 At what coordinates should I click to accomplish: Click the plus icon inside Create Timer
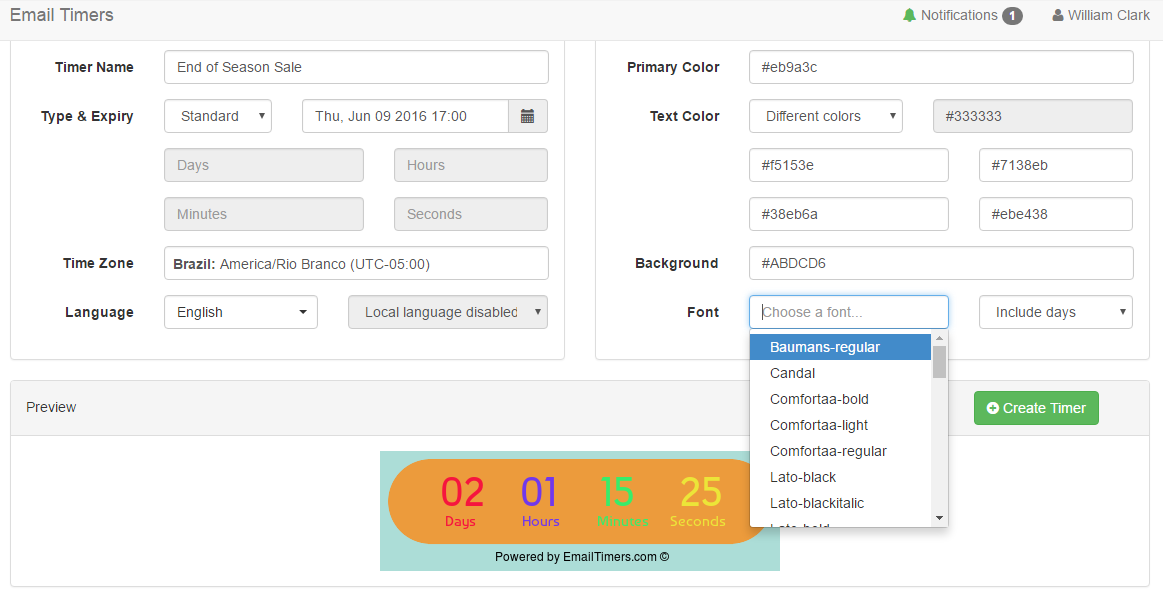point(993,408)
